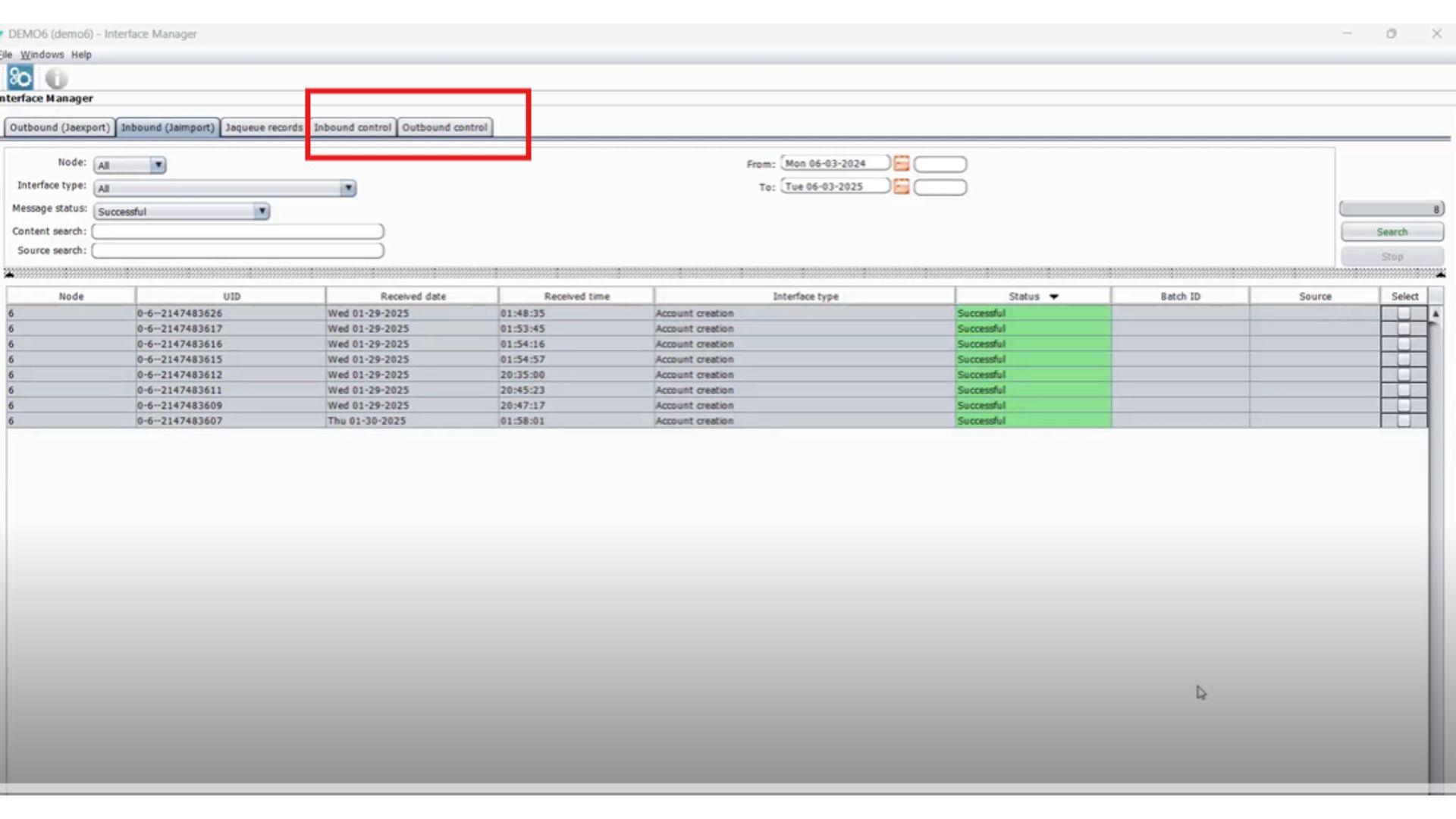Focus the Source search field
Image resolution: width=1456 pixels, height=819 pixels.
[x=237, y=250]
